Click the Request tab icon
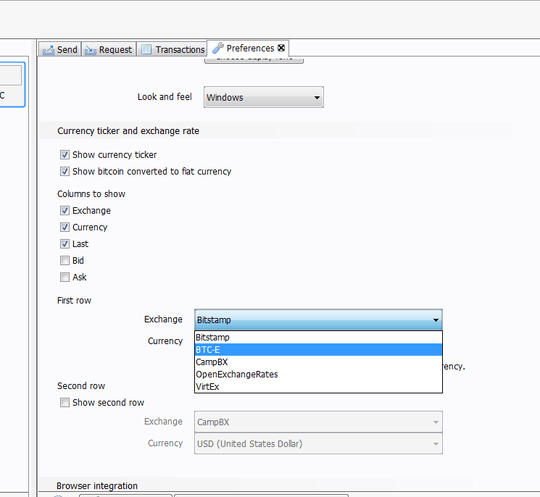The image size is (540, 497). pyautogui.click(x=91, y=50)
